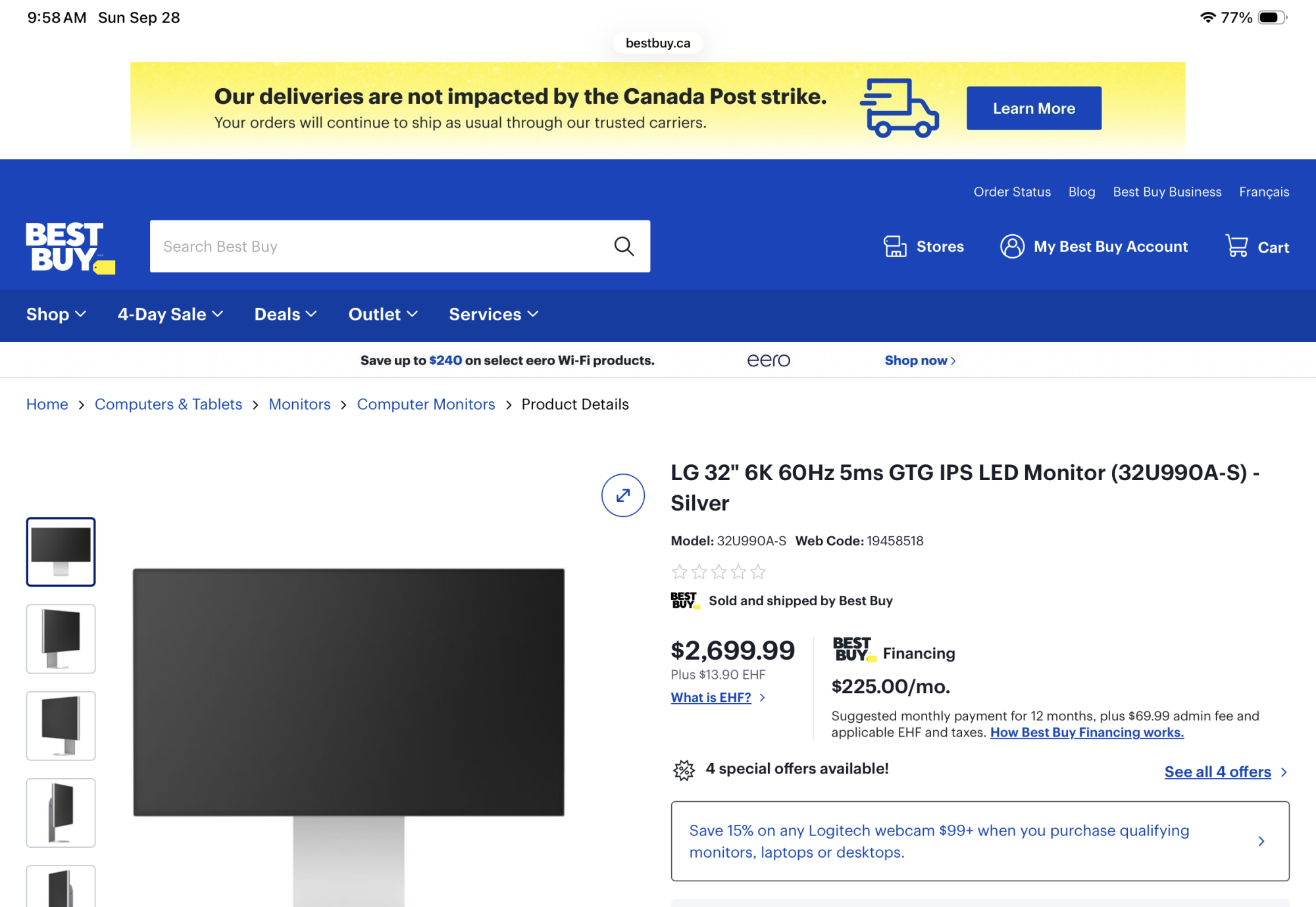Expand the Shop dropdown menu

pos(56,314)
